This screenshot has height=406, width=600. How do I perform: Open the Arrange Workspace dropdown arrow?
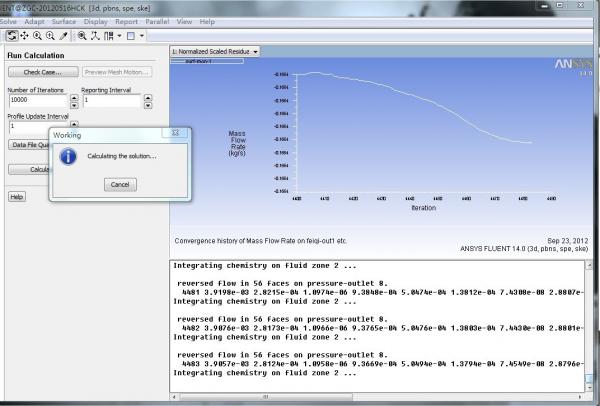(119, 36)
